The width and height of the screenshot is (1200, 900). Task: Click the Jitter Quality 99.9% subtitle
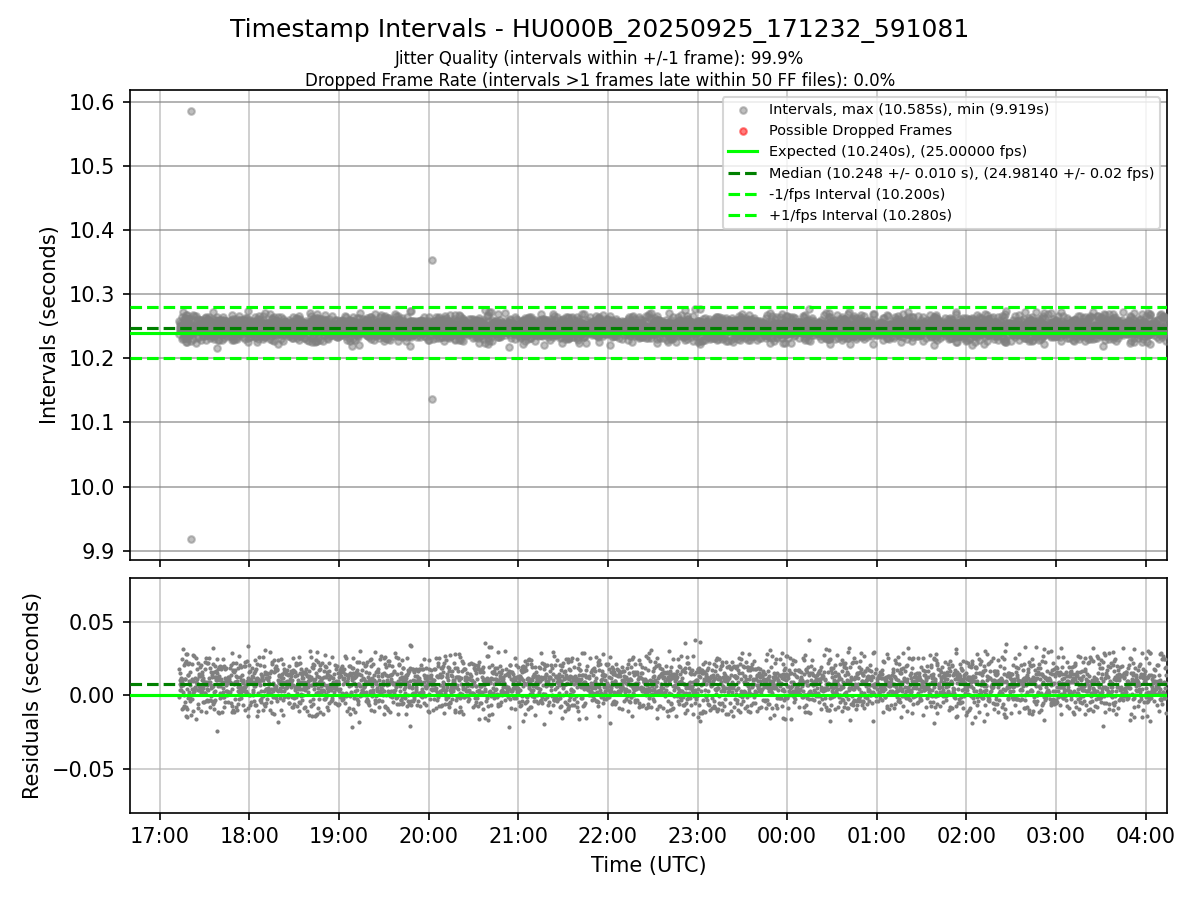tap(599, 58)
